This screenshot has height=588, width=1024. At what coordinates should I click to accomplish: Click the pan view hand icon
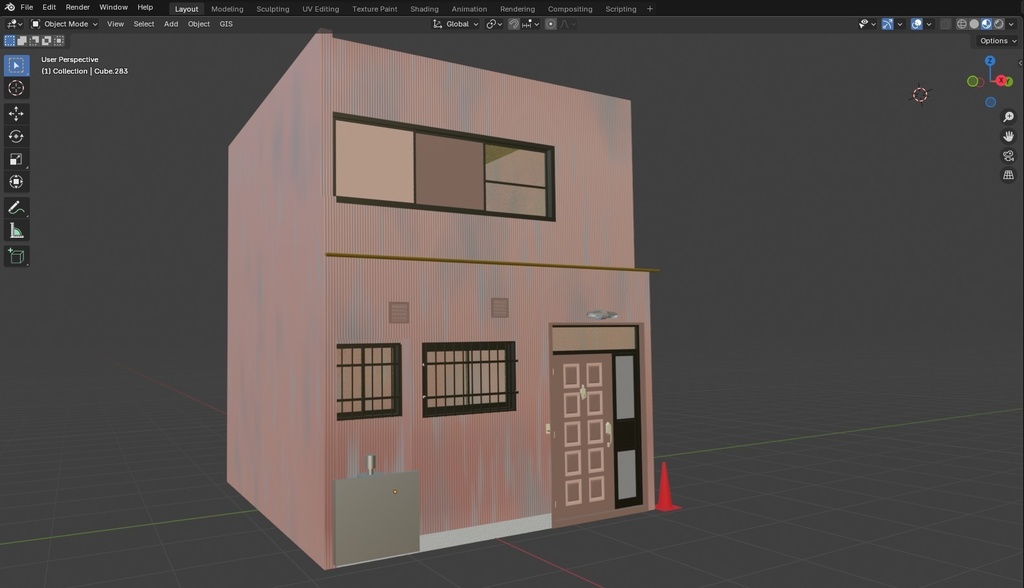tap(1008, 137)
